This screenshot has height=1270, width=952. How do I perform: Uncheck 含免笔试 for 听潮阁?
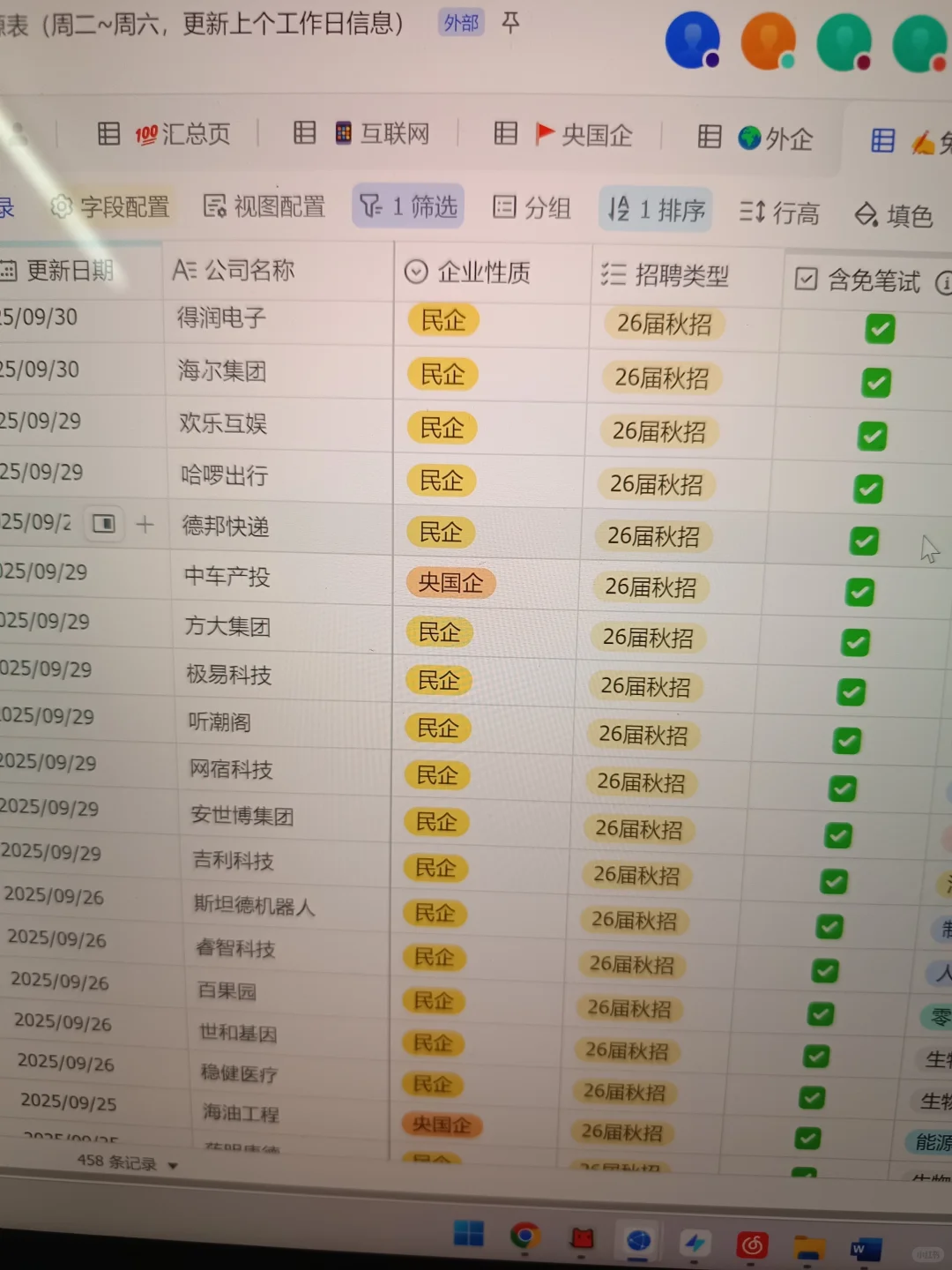tap(847, 740)
